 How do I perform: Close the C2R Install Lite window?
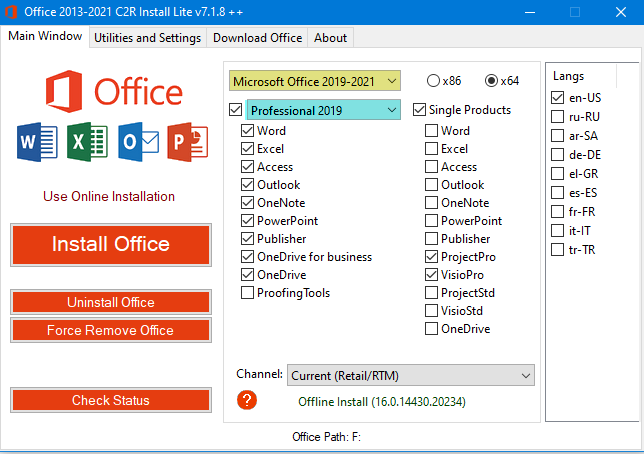621,12
